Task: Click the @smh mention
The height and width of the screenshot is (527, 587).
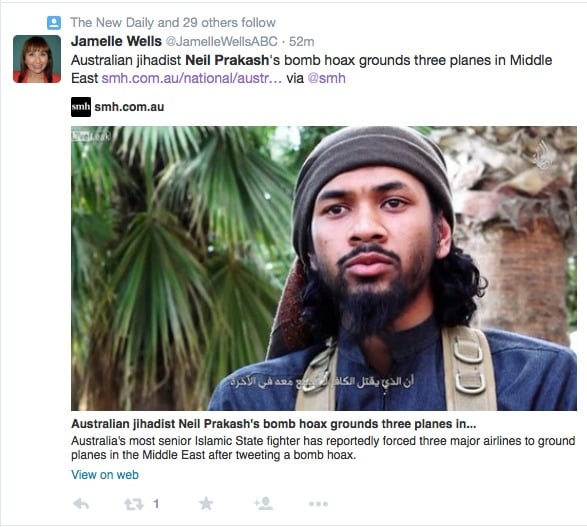Action: click(x=326, y=78)
